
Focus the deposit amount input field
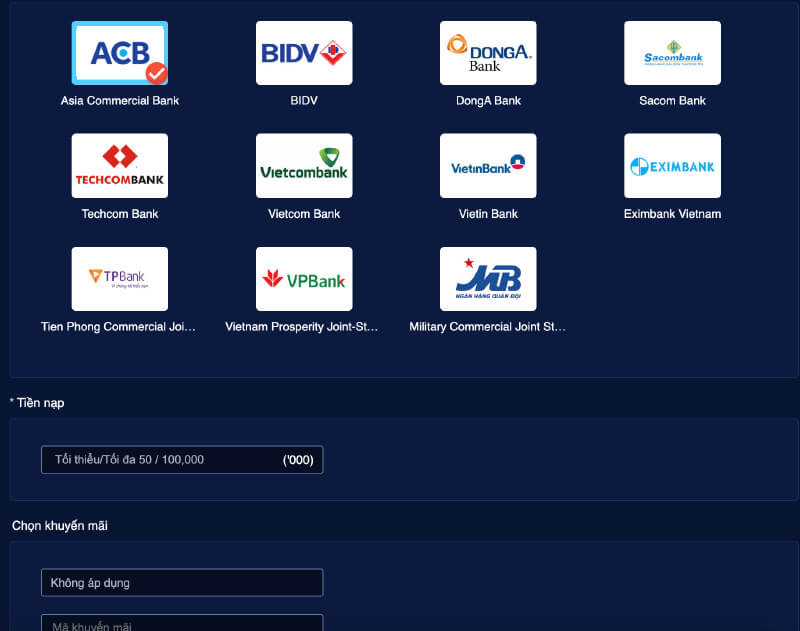tap(182, 460)
